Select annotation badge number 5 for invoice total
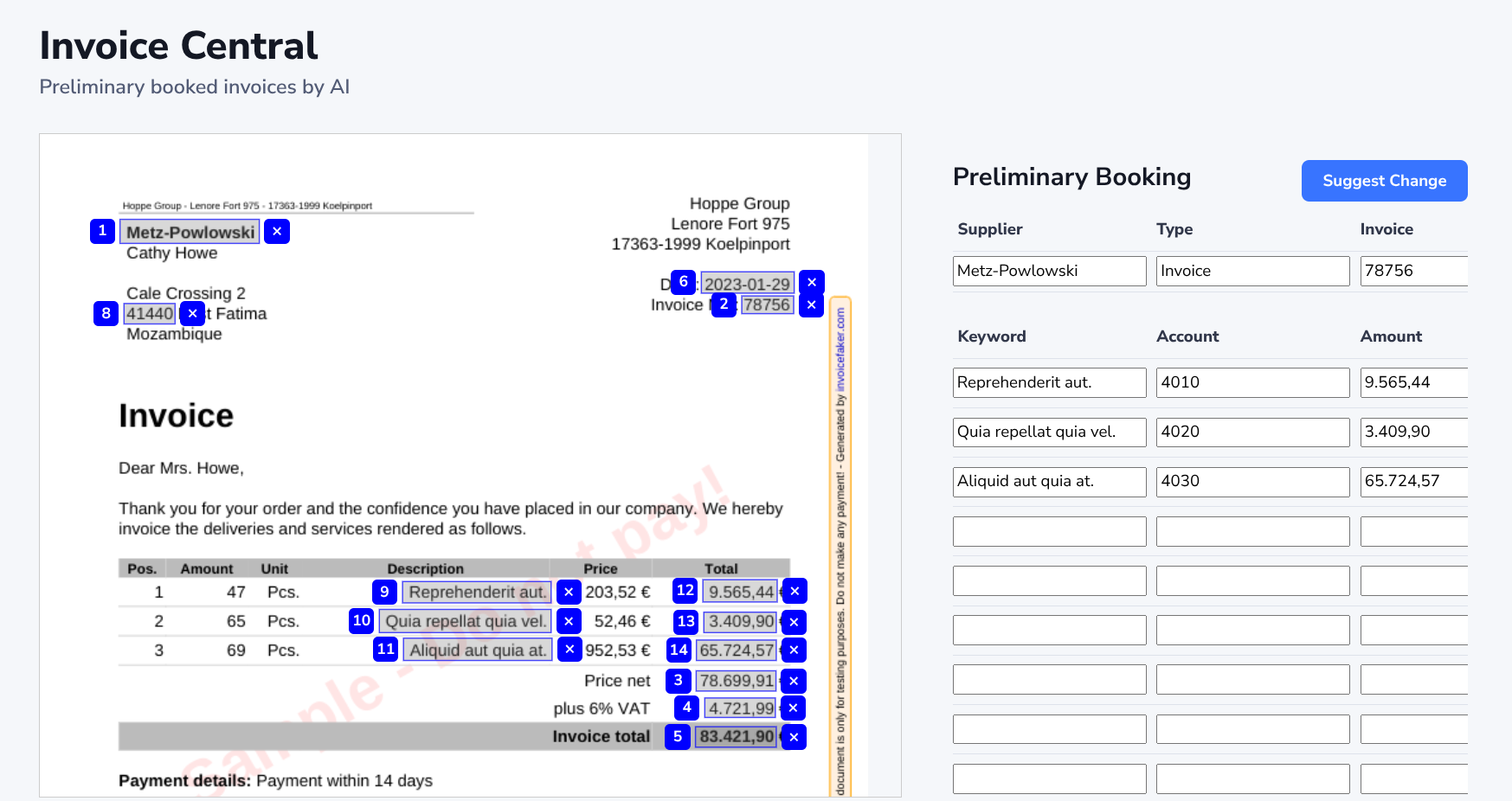The height and width of the screenshot is (801, 1512). click(678, 737)
